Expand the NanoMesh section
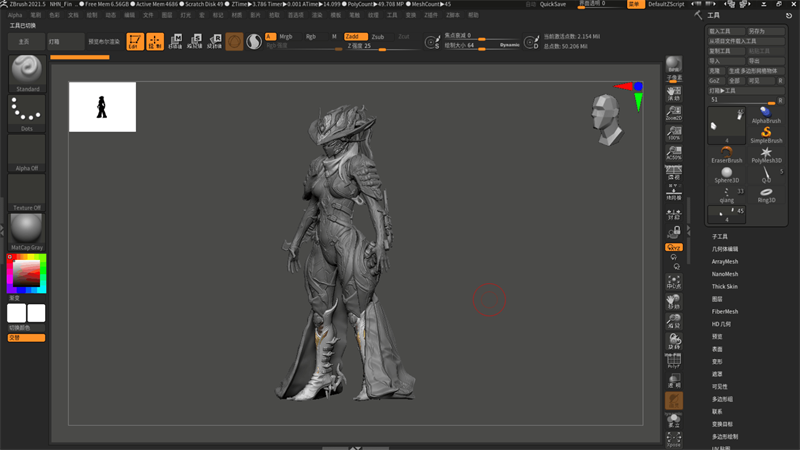The height and width of the screenshot is (450, 800). [x=725, y=274]
